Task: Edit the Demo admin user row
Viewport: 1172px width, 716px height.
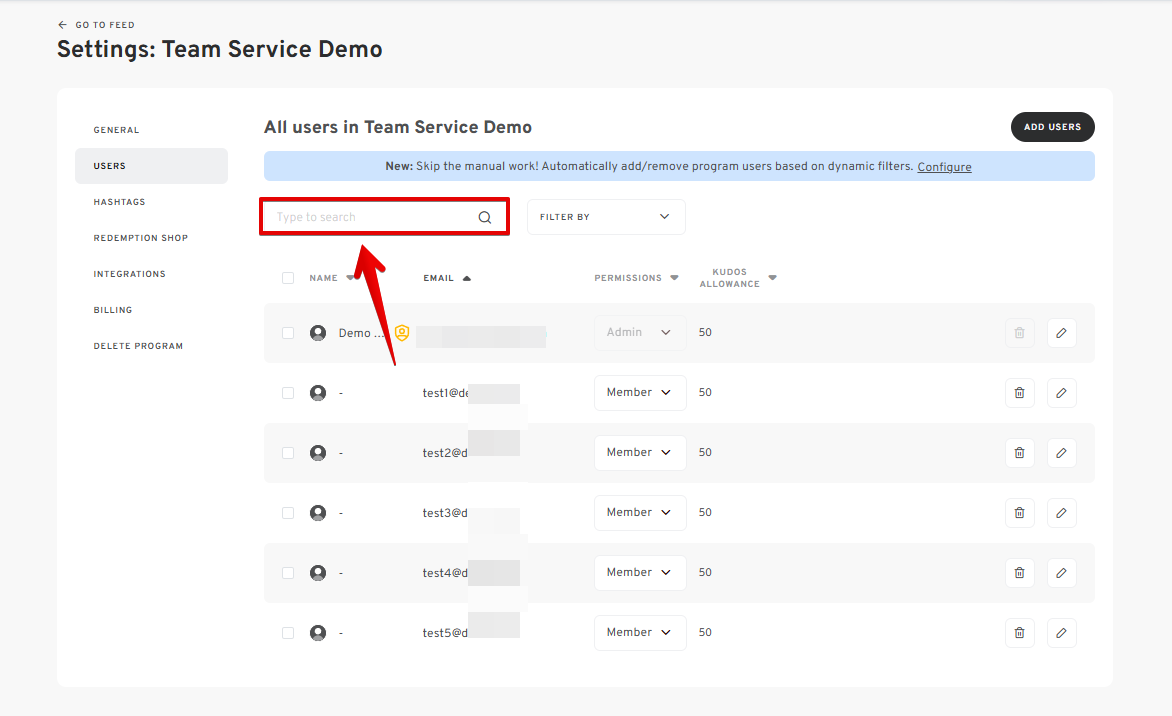Action: click(x=1061, y=333)
